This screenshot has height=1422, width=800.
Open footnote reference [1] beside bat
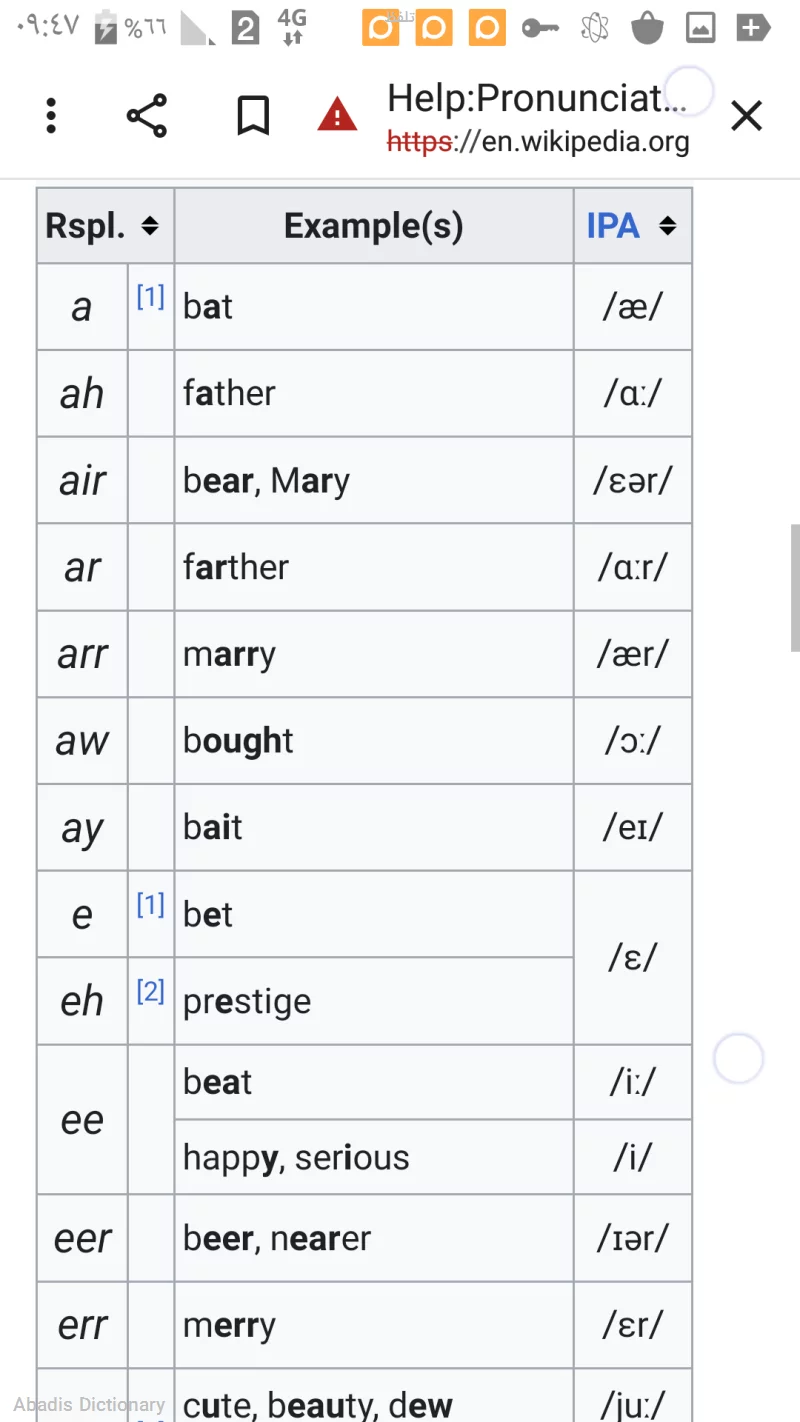pos(150,295)
